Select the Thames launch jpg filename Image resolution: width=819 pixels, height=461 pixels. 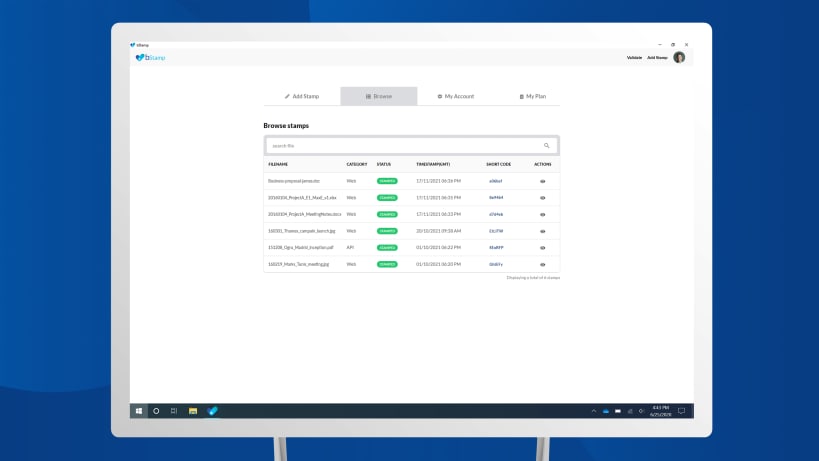click(301, 231)
